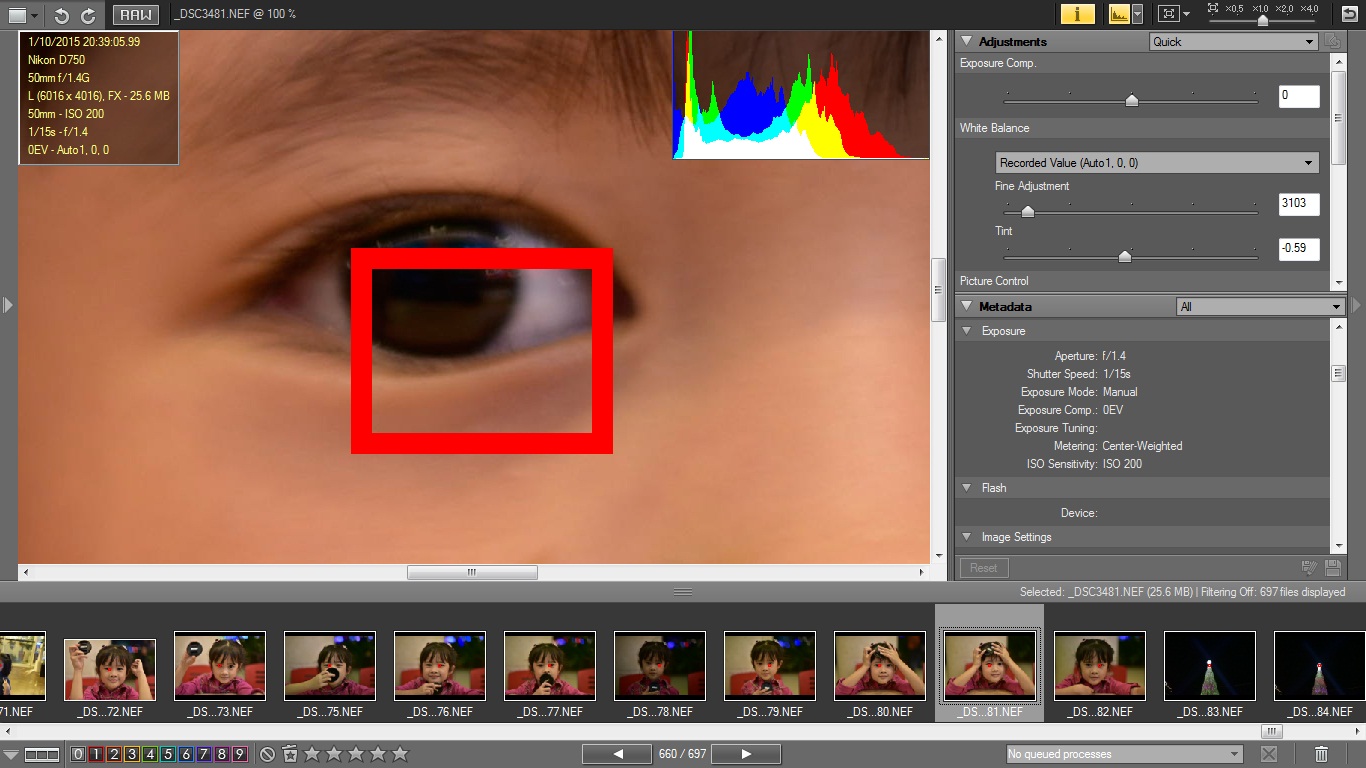Screen dimensions: 1366x768
Task: Expand the Image Settings section
Action: (966, 537)
